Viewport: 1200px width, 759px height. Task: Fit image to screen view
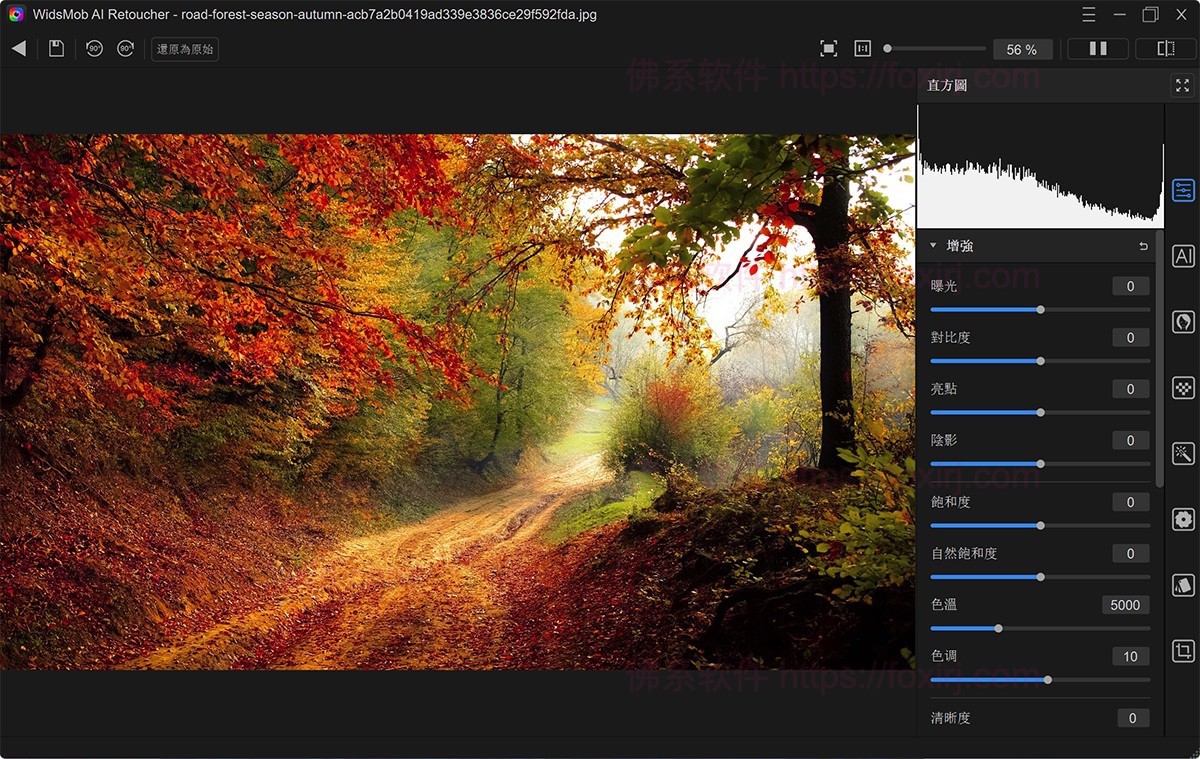[828, 49]
